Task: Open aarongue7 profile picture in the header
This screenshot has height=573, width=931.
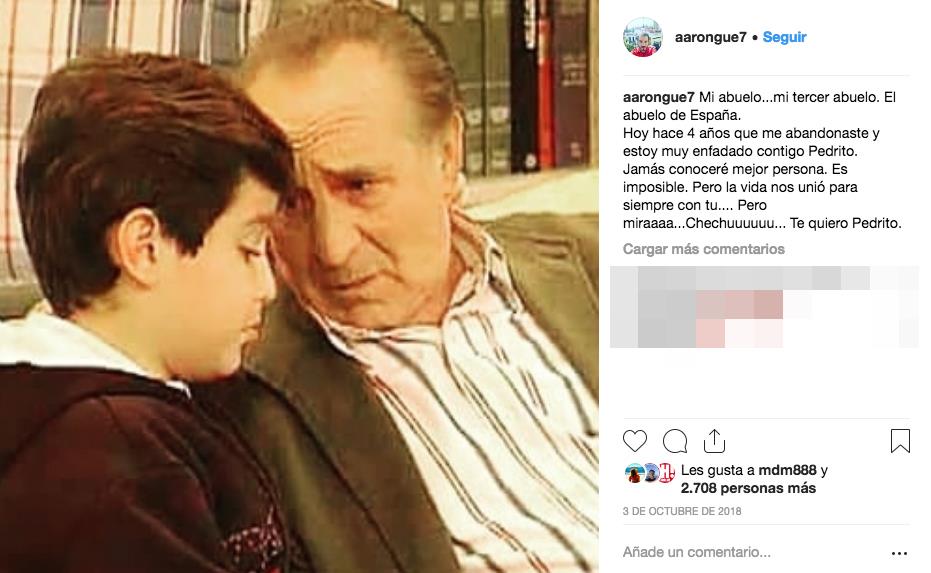Action: click(x=642, y=37)
